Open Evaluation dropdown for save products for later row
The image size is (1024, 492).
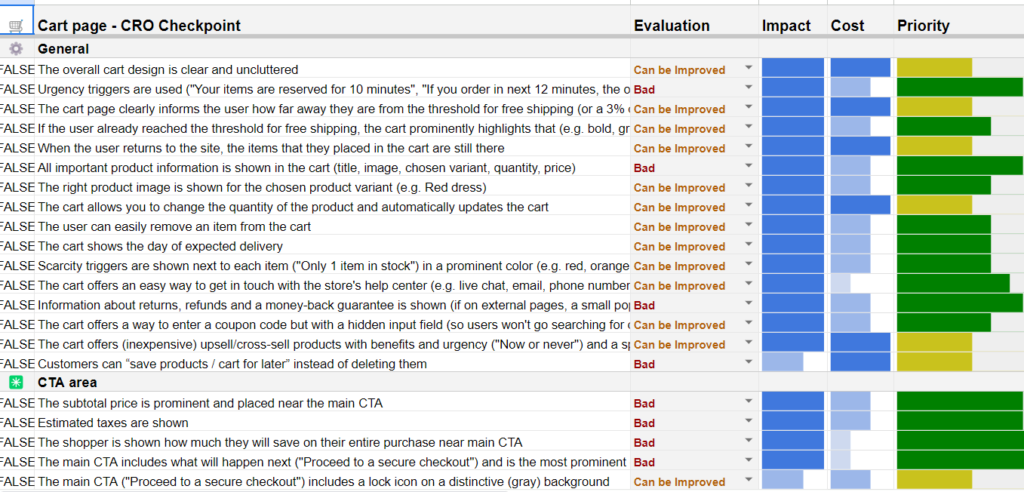[748, 364]
